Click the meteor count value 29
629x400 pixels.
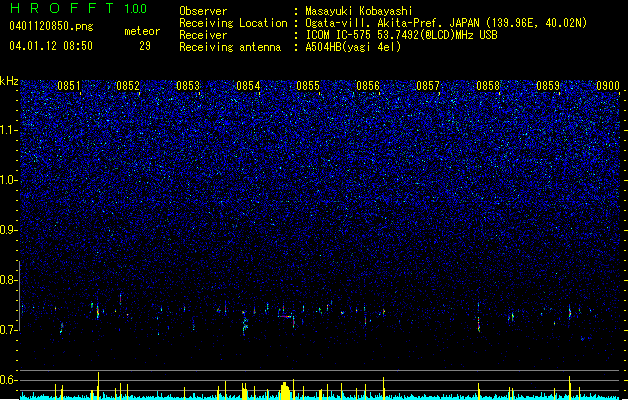point(145,46)
